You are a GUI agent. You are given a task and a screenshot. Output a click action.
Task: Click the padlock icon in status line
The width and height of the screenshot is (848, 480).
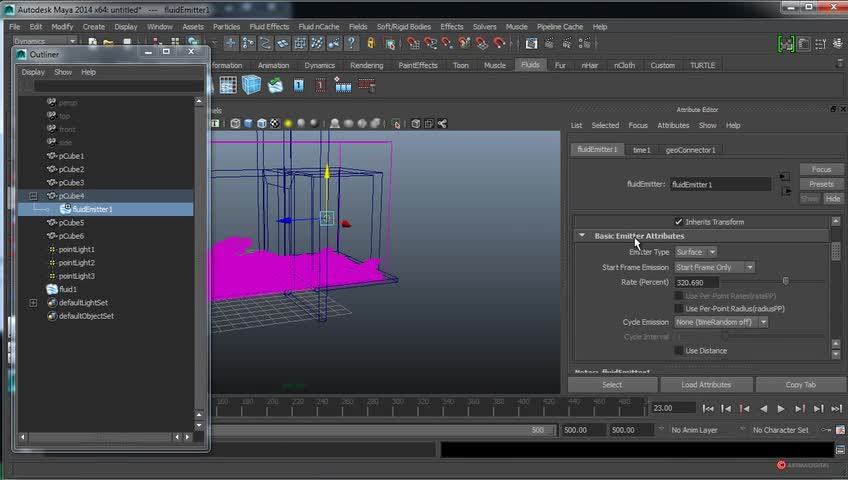point(371,43)
